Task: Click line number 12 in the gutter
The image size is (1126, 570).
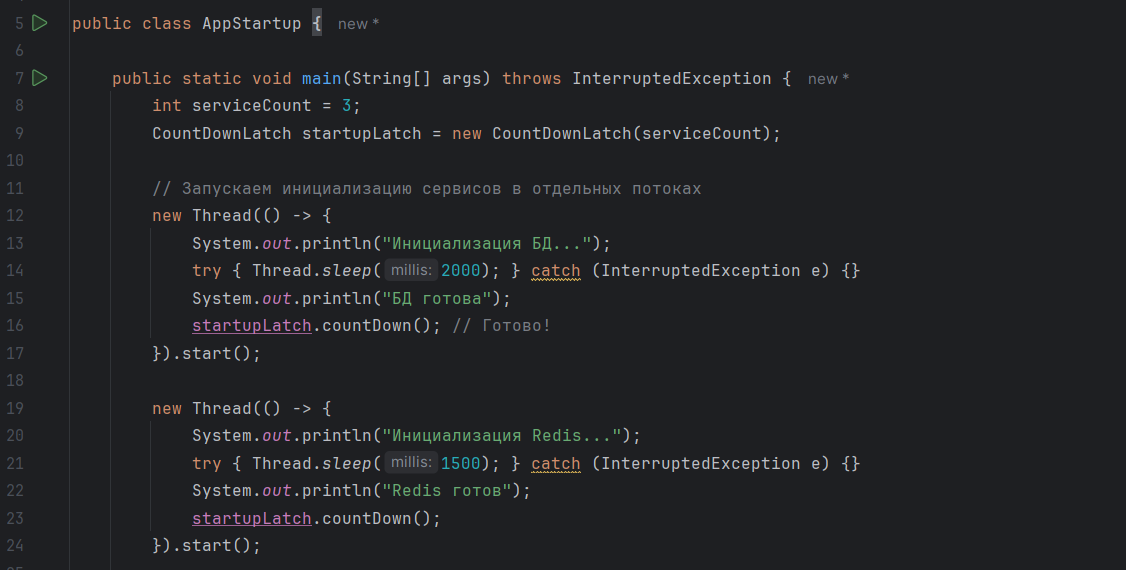Action: click(15, 215)
